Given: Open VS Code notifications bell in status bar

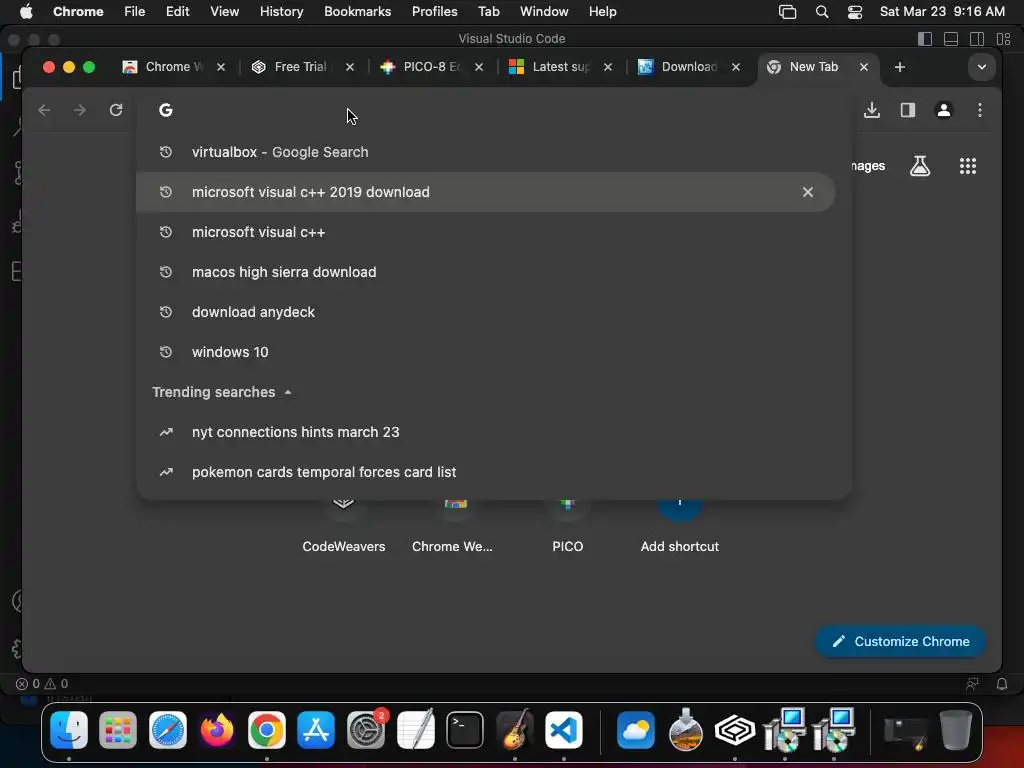Looking at the screenshot, I should (x=1002, y=684).
